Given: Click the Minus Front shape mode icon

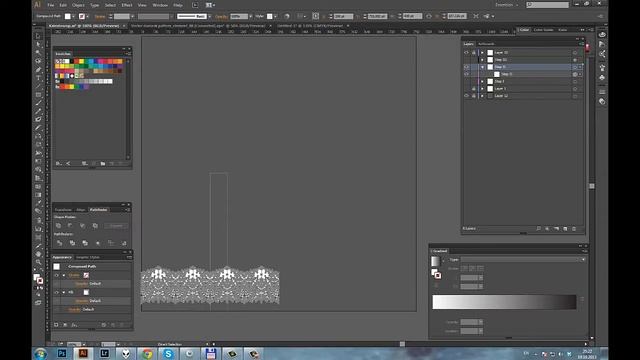Looking at the screenshot, I should coord(70,226).
